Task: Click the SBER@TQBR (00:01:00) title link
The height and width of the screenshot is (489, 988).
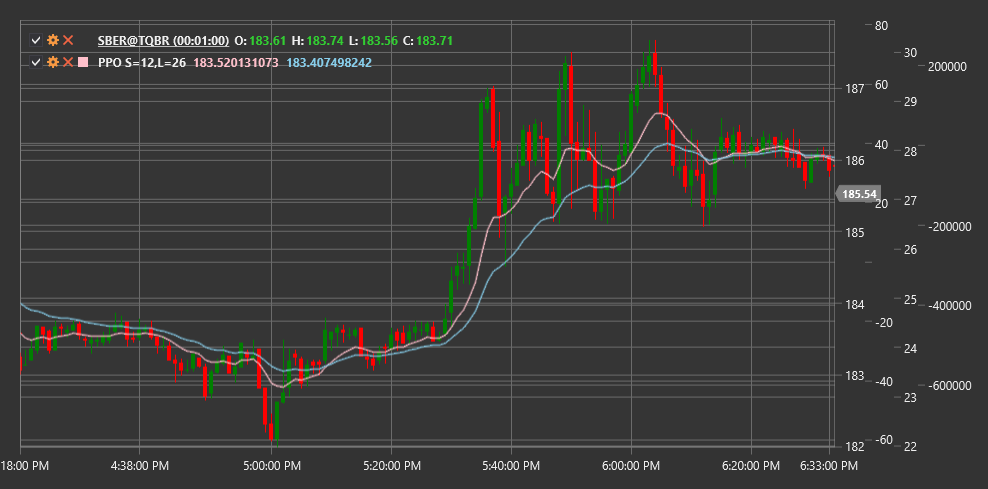Action: point(163,40)
